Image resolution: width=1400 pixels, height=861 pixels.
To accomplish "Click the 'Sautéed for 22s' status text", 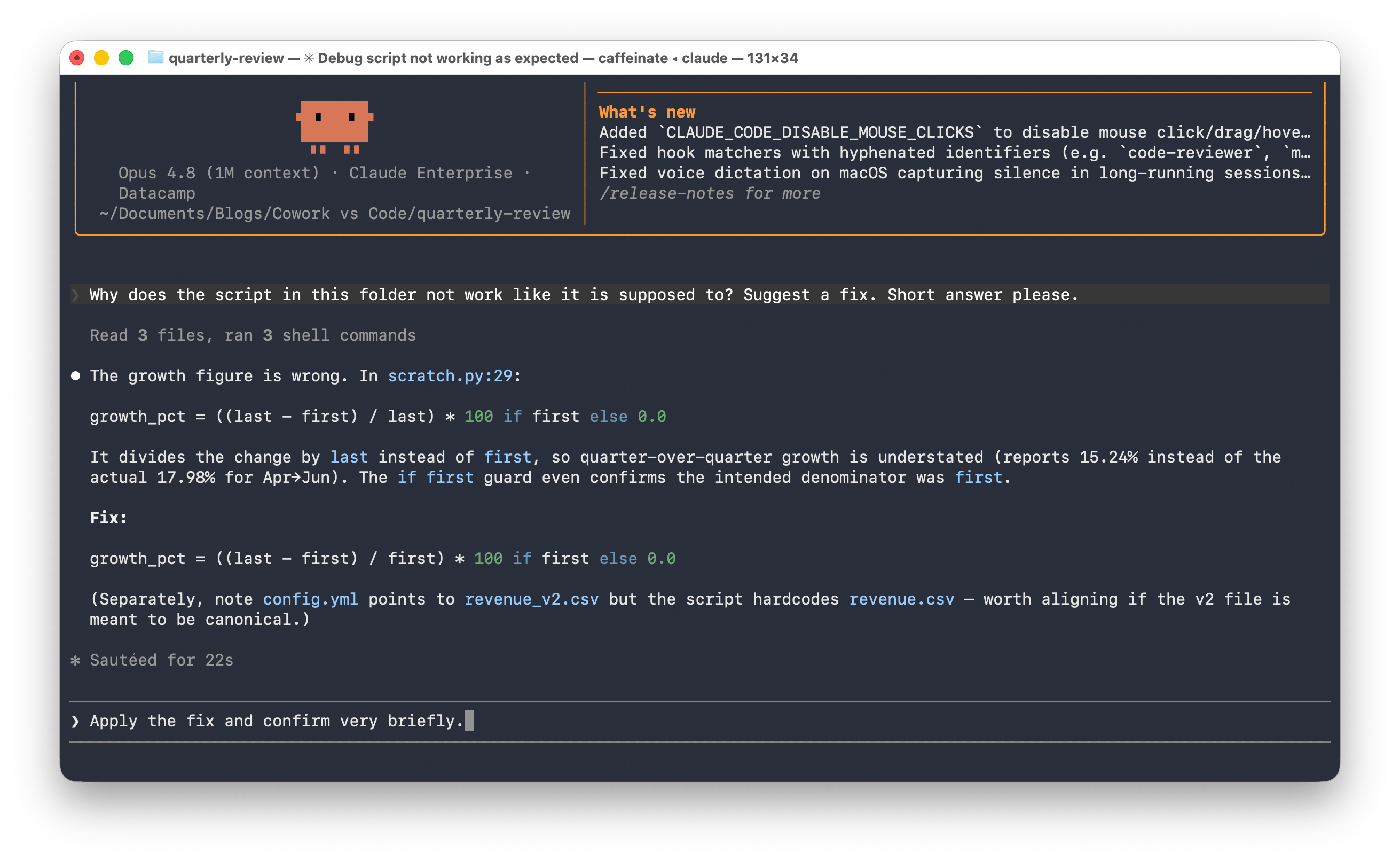I will (162, 660).
